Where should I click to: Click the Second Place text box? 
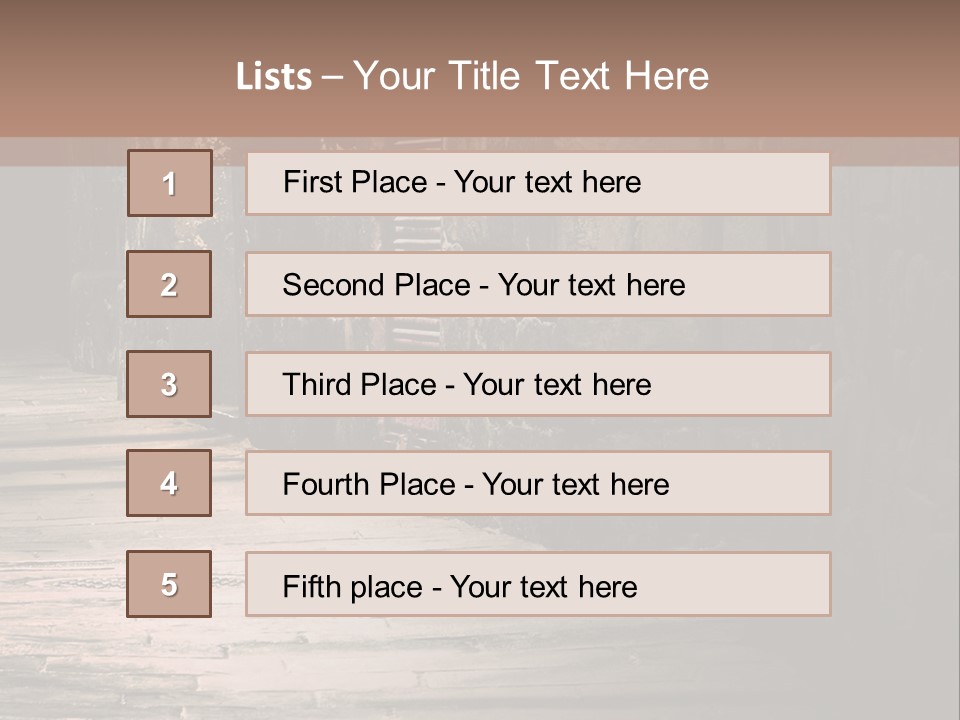tap(538, 284)
